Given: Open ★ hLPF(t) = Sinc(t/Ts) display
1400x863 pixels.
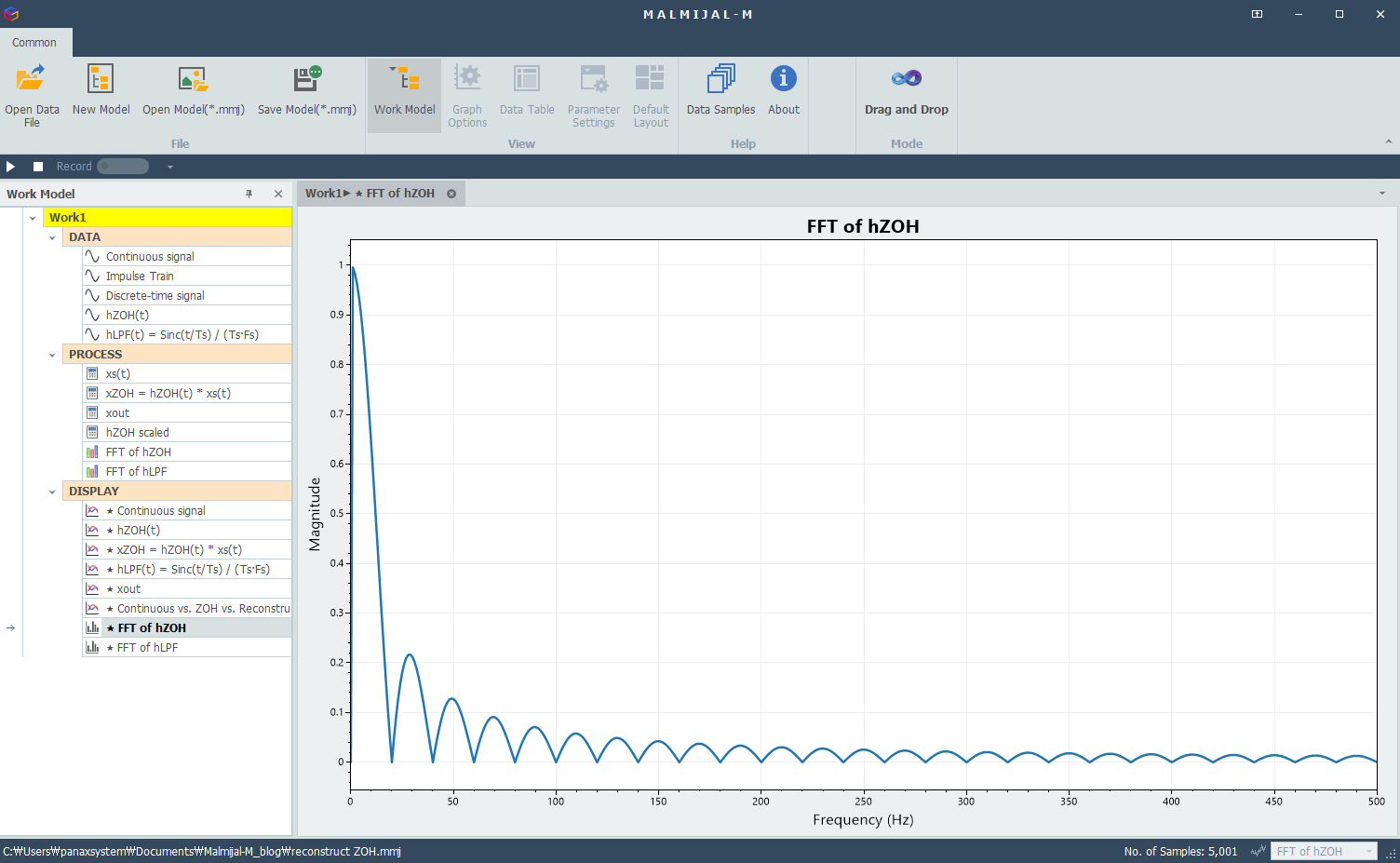Looking at the screenshot, I should click(x=186, y=570).
